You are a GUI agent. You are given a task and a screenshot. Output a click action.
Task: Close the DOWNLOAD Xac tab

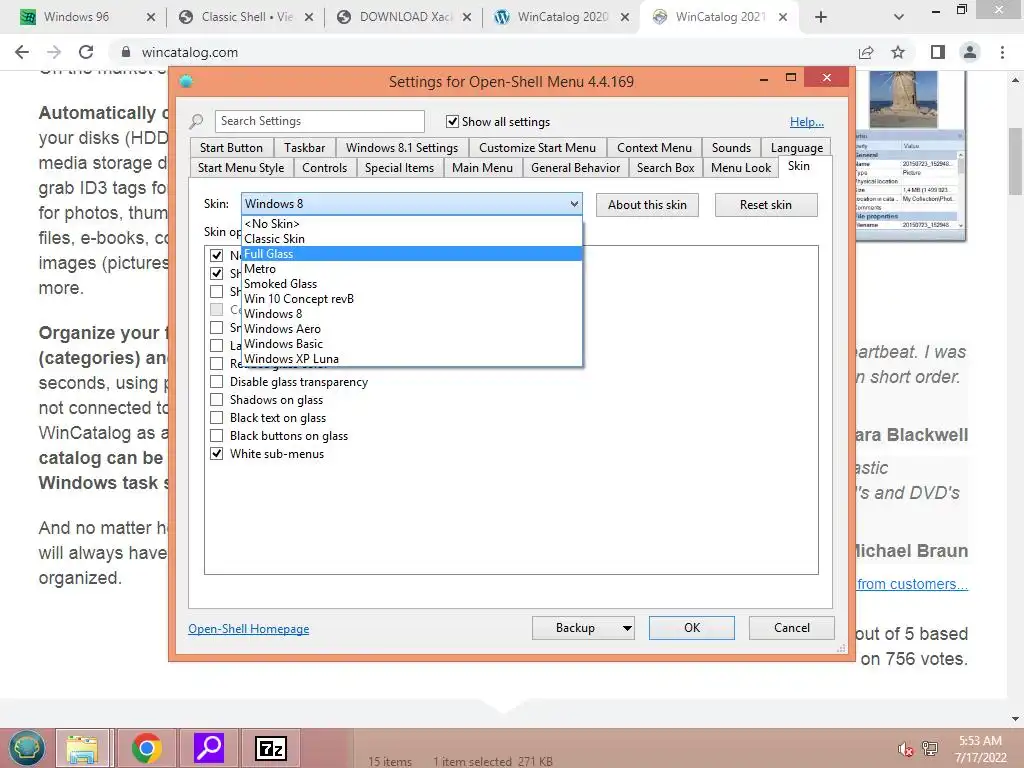[x=467, y=17]
